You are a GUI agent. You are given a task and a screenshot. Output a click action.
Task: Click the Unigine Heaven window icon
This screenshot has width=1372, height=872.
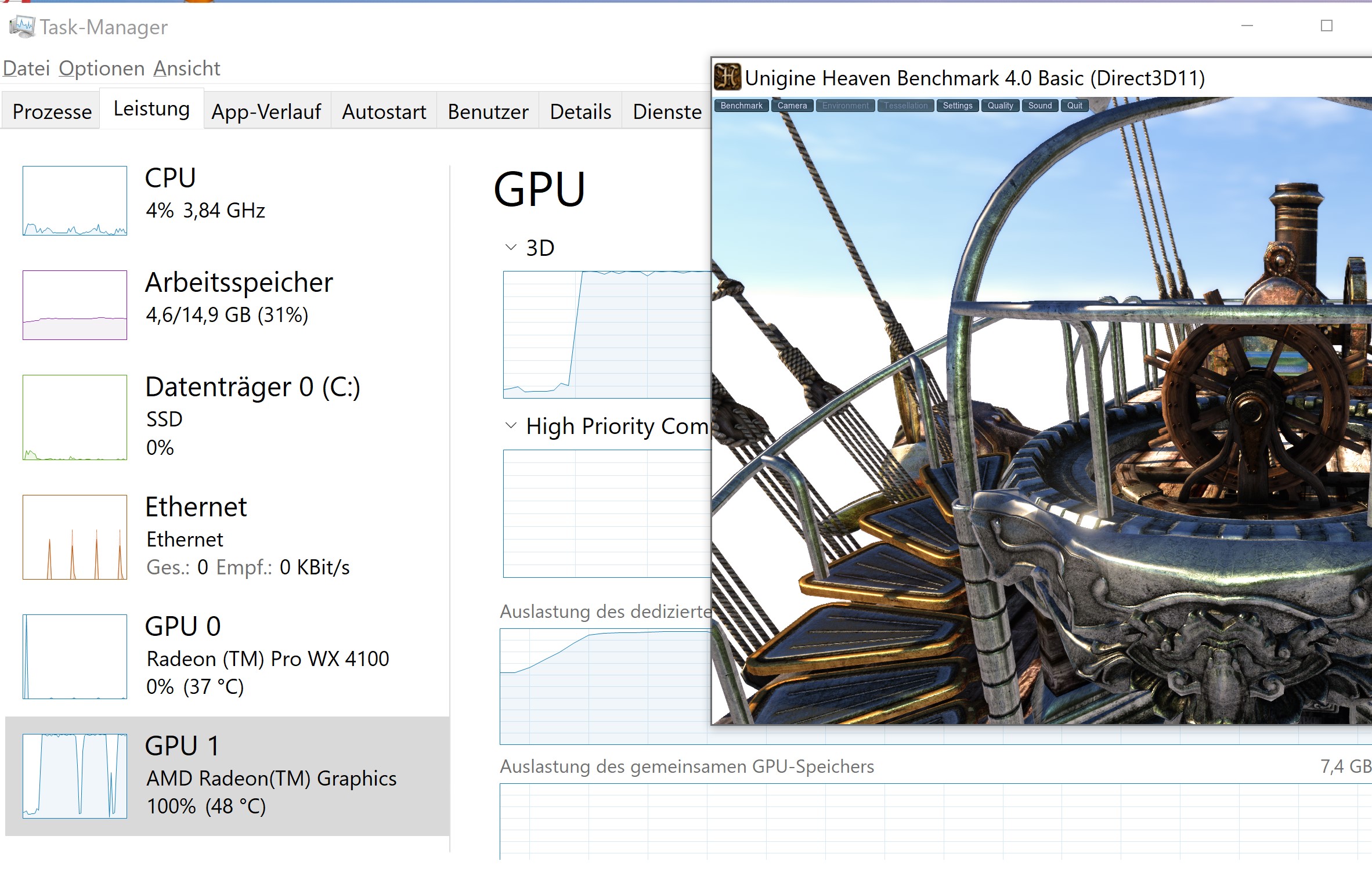[x=727, y=77]
